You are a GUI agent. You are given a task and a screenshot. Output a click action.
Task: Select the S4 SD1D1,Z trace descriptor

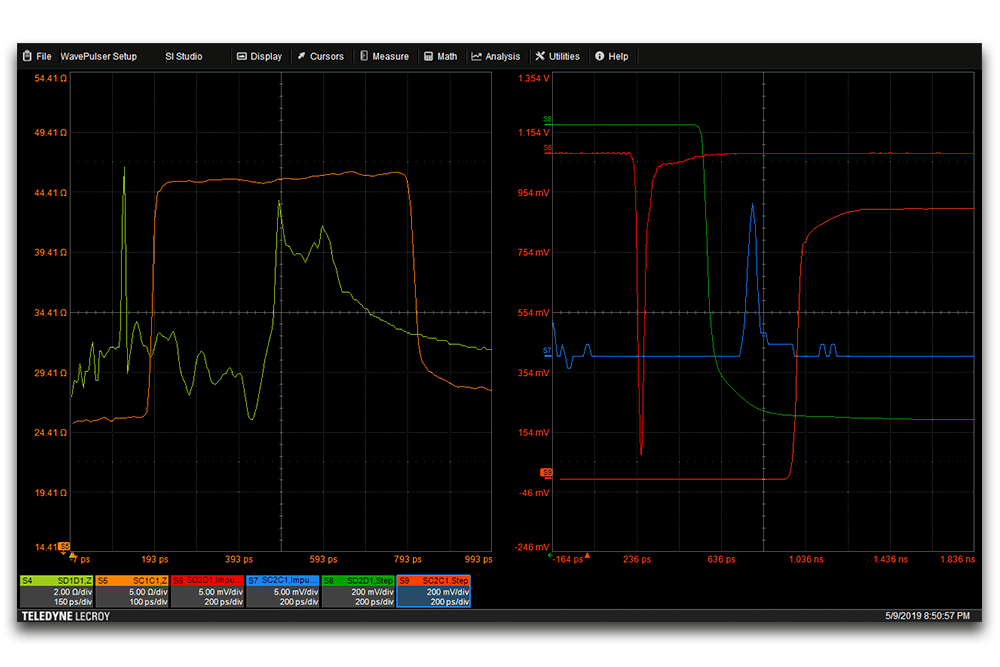[58, 591]
